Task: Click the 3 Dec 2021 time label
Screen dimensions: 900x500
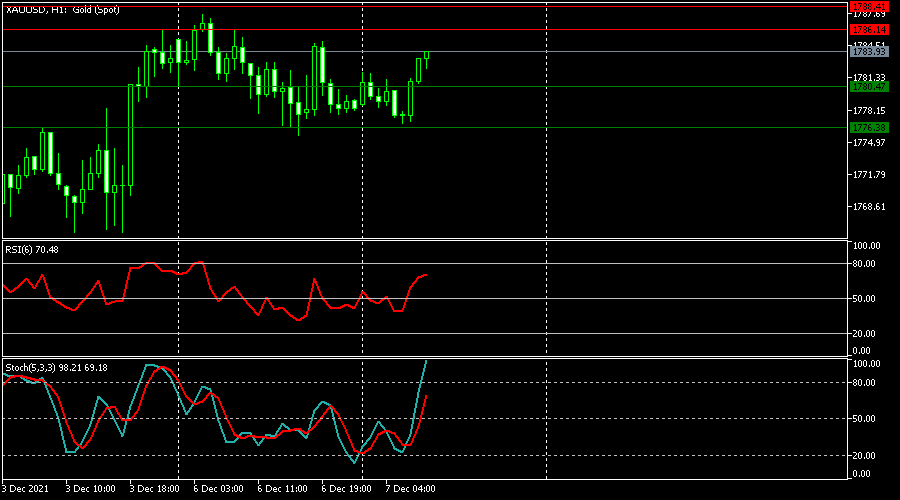Action: [25, 489]
